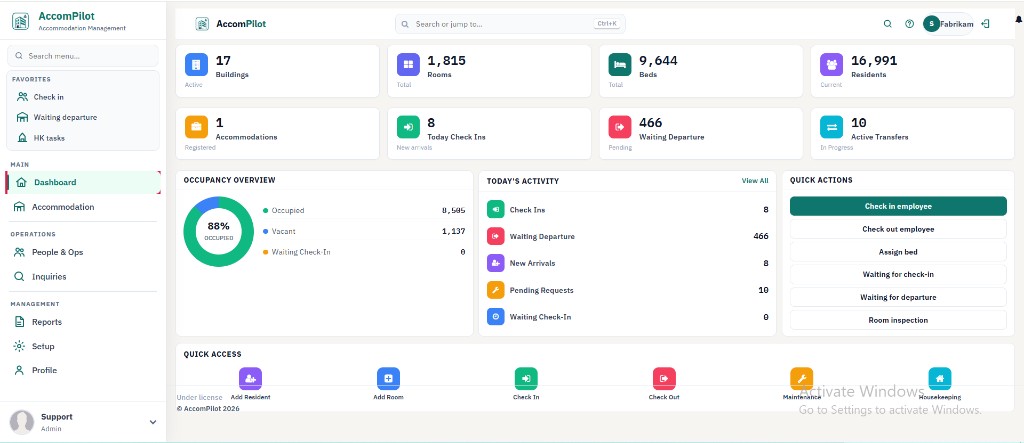Image resolution: width=1024 pixels, height=443 pixels.
Task: Click the Waiting for check-in button
Action: [898, 274]
